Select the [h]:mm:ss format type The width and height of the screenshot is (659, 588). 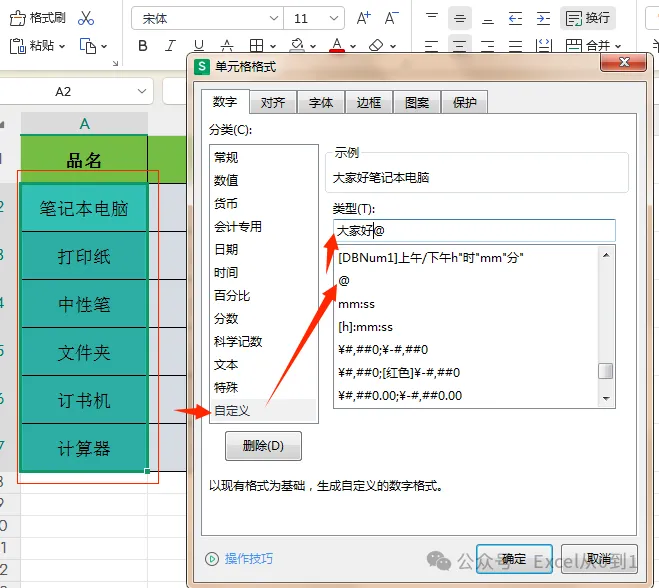[x=466, y=327]
